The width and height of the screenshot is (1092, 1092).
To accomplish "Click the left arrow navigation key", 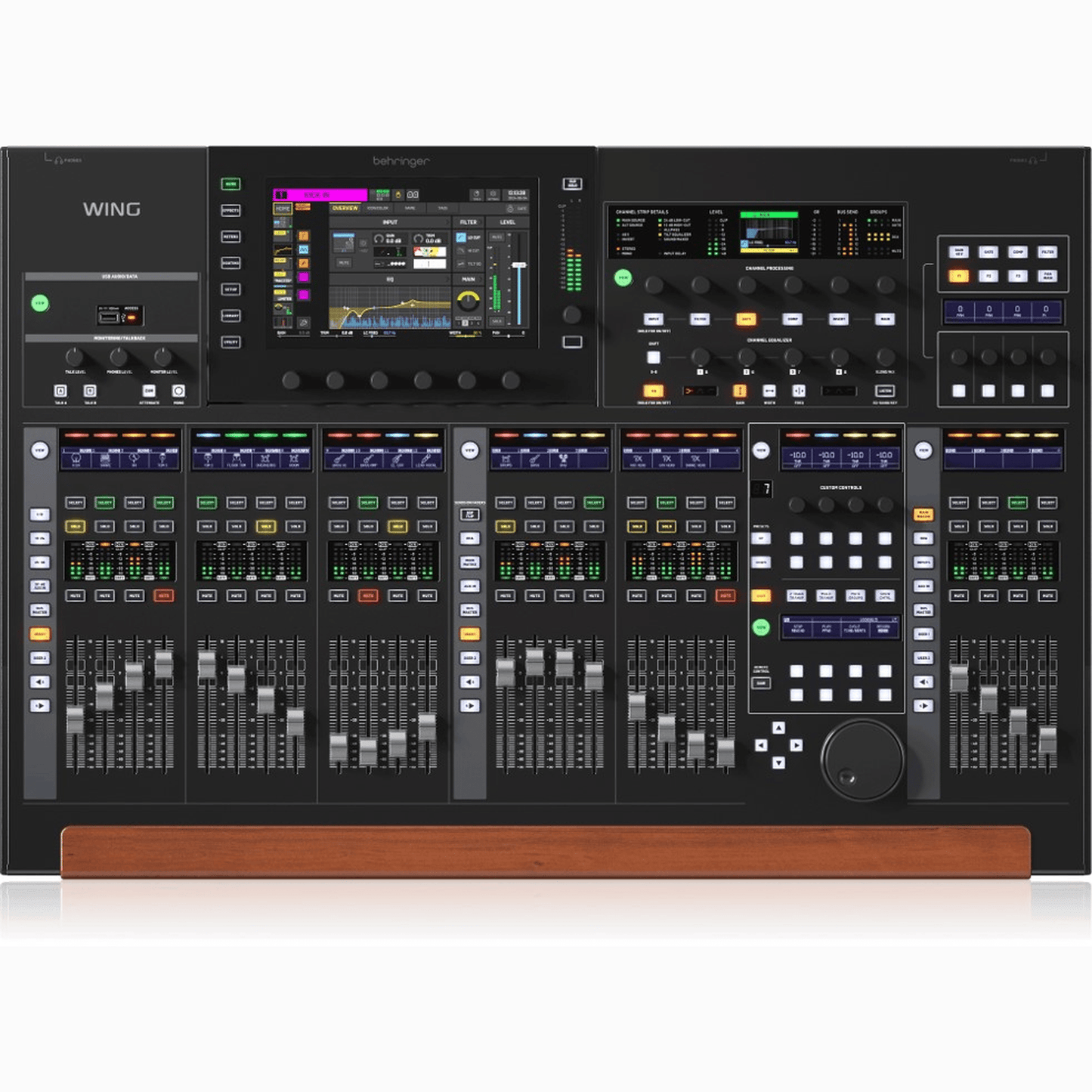I will (761, 745).
